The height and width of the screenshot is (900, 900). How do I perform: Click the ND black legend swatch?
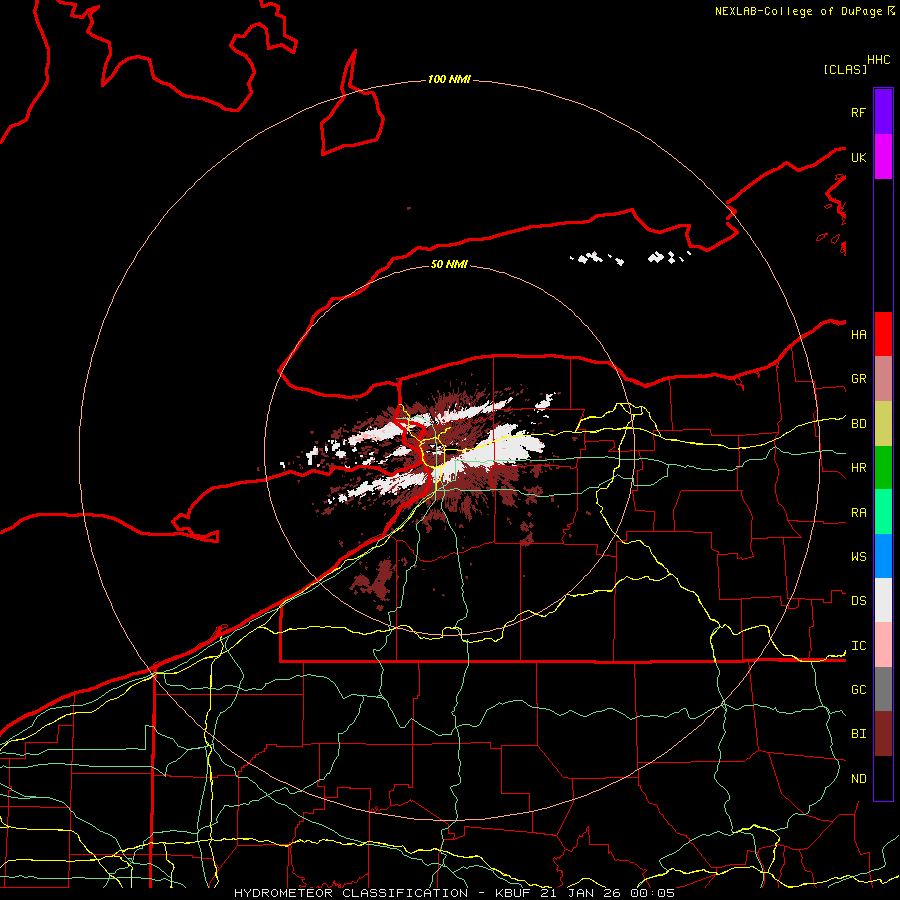point(883,778)
